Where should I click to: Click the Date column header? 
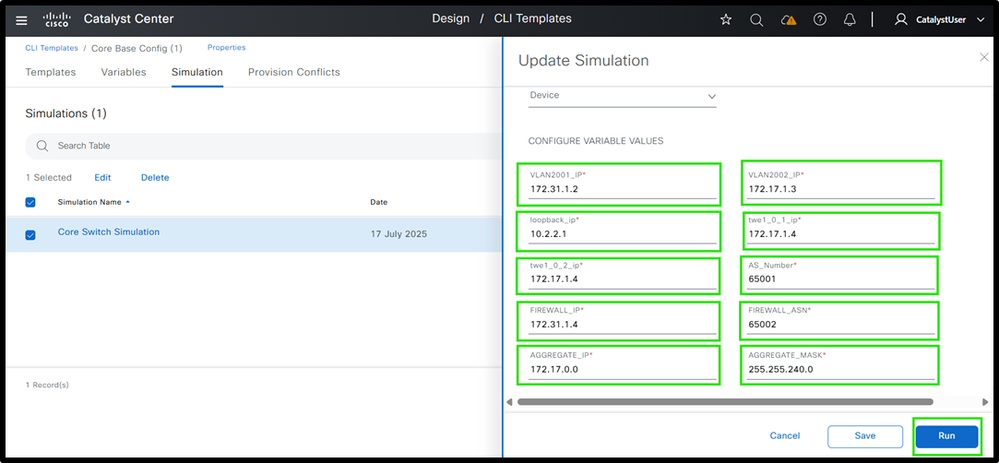click(x=378, y=203)
